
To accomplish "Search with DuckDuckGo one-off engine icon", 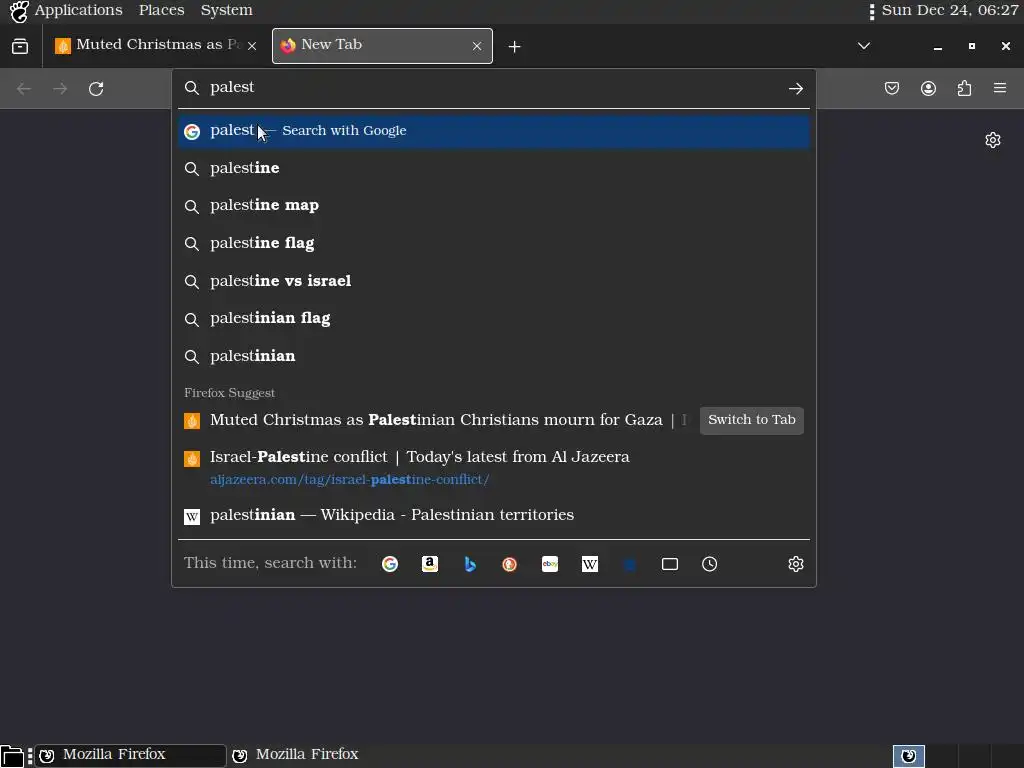I will [x=509, y=564].
